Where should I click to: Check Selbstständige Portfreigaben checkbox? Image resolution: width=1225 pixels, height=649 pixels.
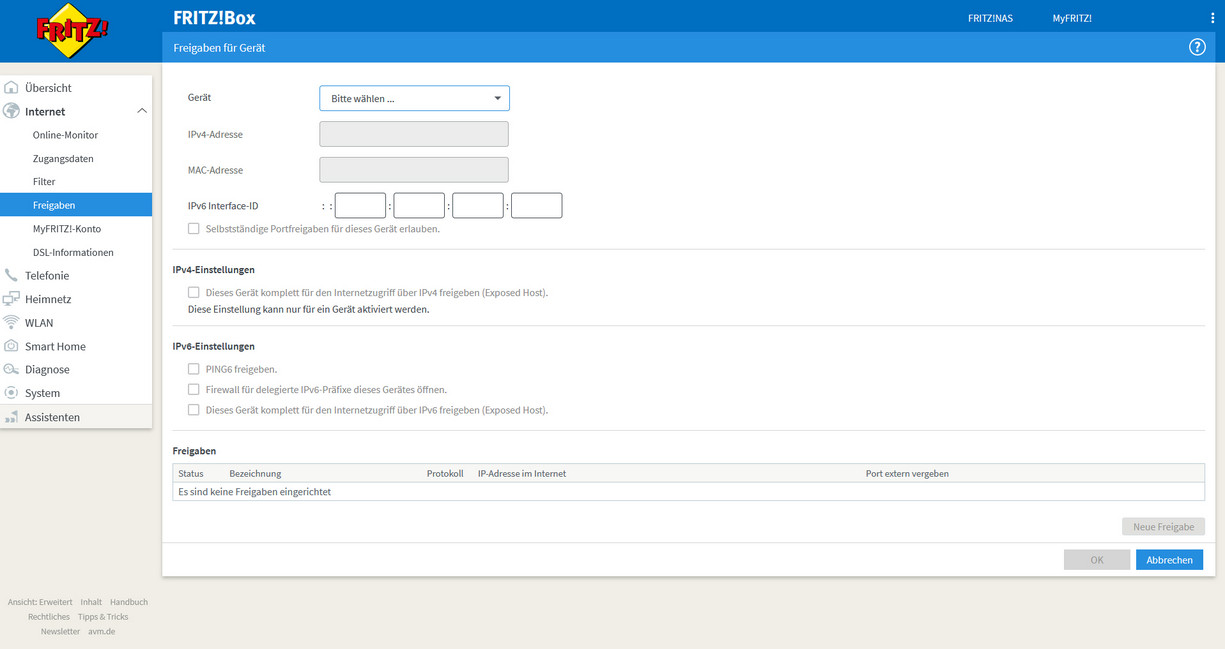click(194, 229)
